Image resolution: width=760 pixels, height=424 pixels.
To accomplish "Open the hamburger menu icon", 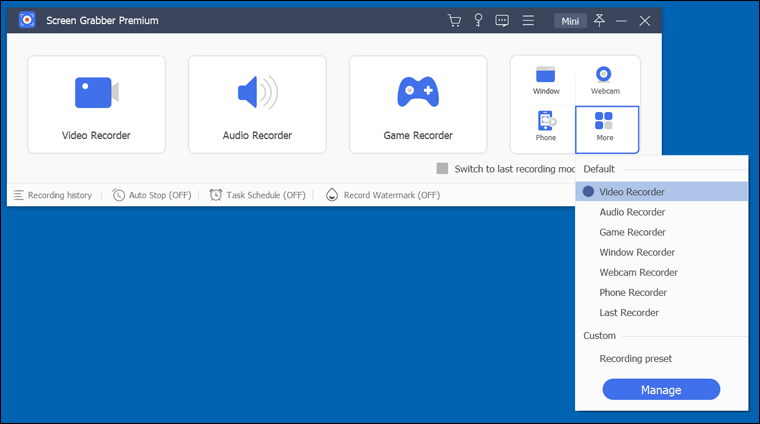I will (x=527, y=20).
